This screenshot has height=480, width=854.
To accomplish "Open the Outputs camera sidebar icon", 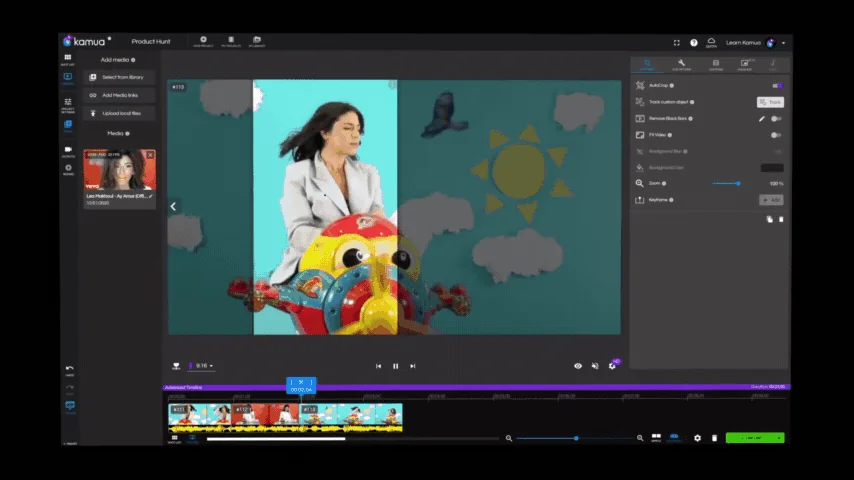I will (68, 151).
